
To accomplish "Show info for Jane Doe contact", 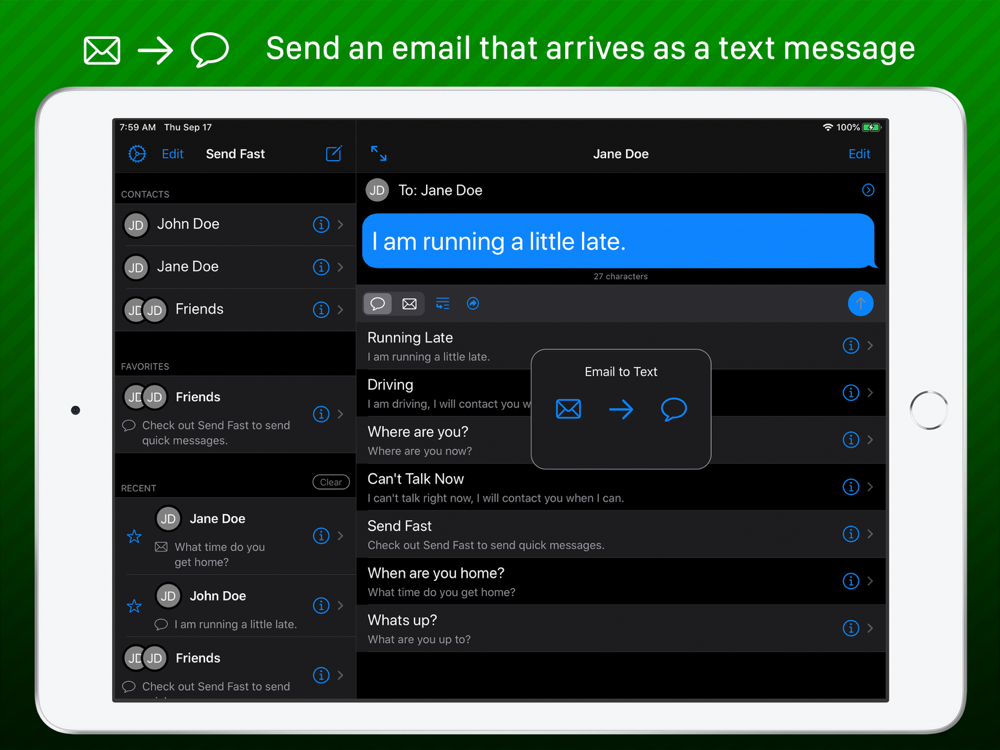I will [x=321, y=267].
